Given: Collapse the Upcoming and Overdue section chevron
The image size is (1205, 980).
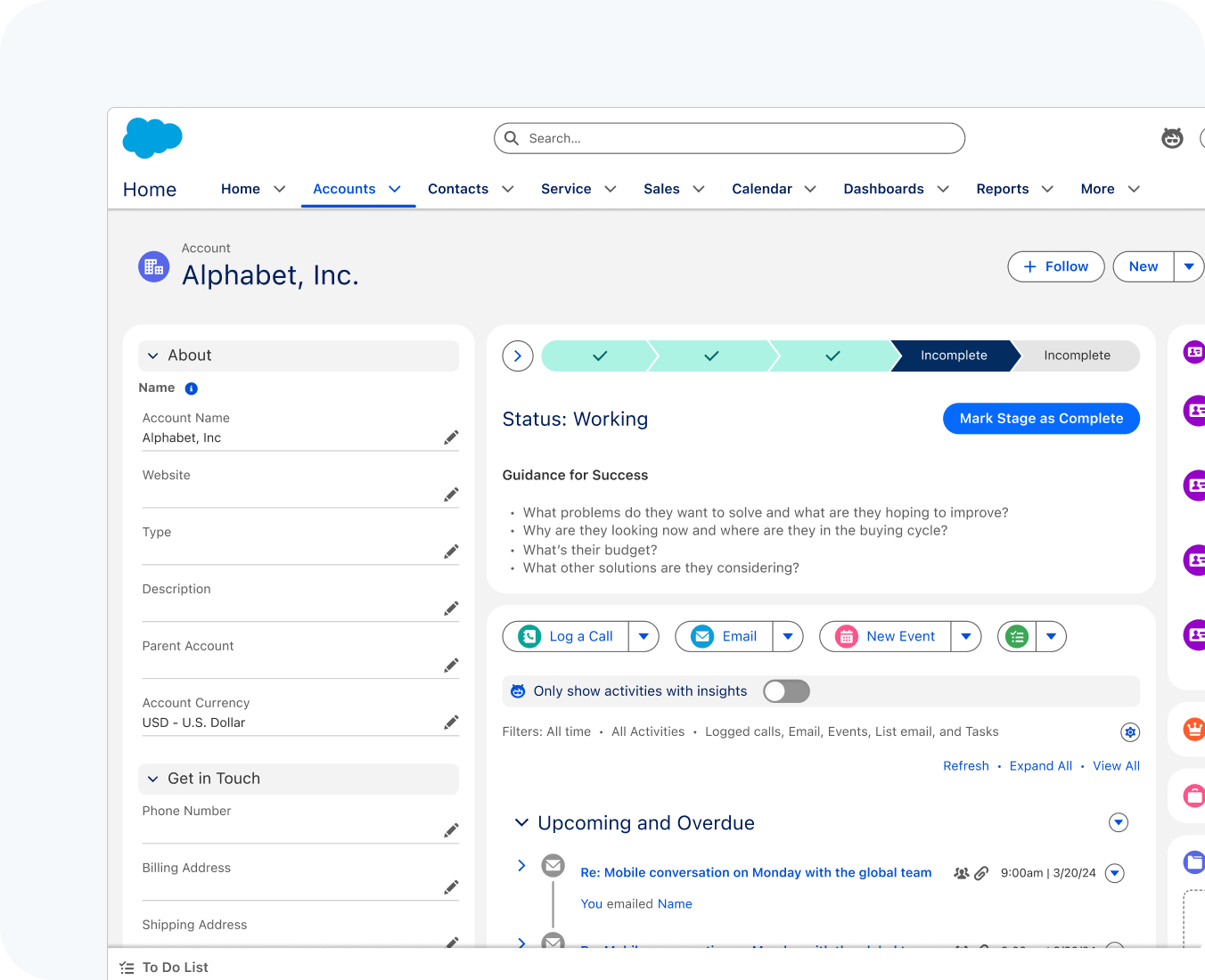Looking at the screenshot, I should 521,822.
